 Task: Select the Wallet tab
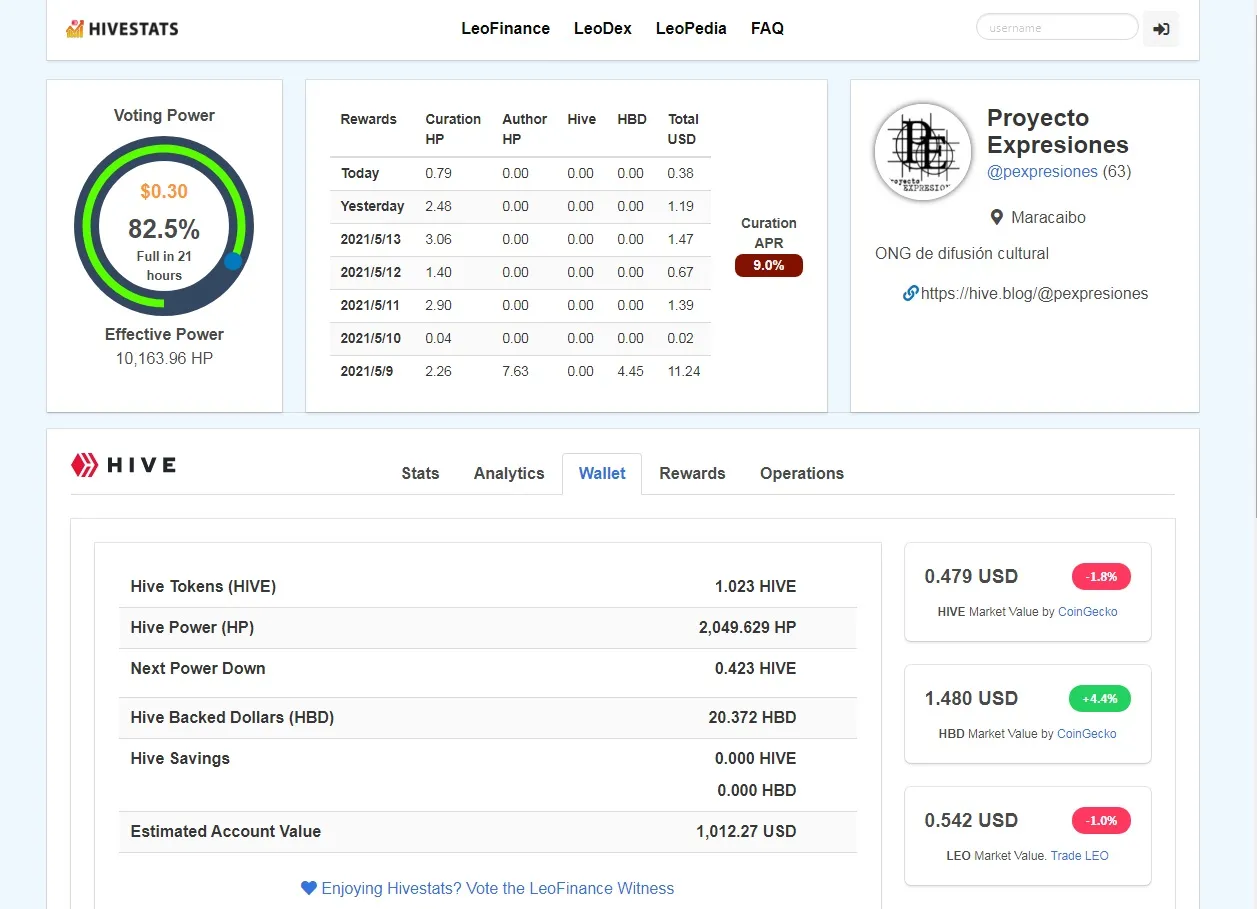[602, 473]
